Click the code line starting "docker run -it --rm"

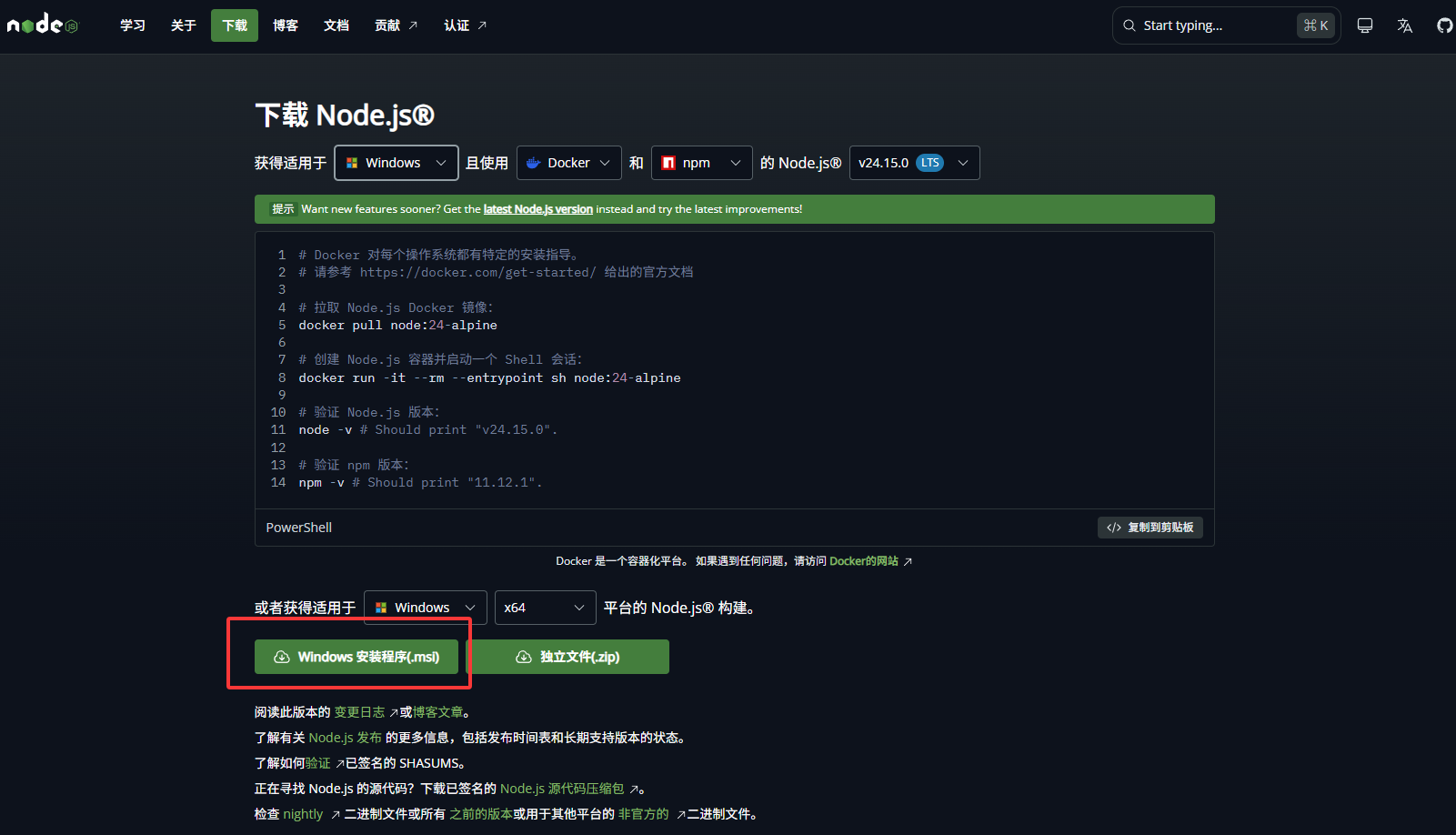[x=490, y=378]
